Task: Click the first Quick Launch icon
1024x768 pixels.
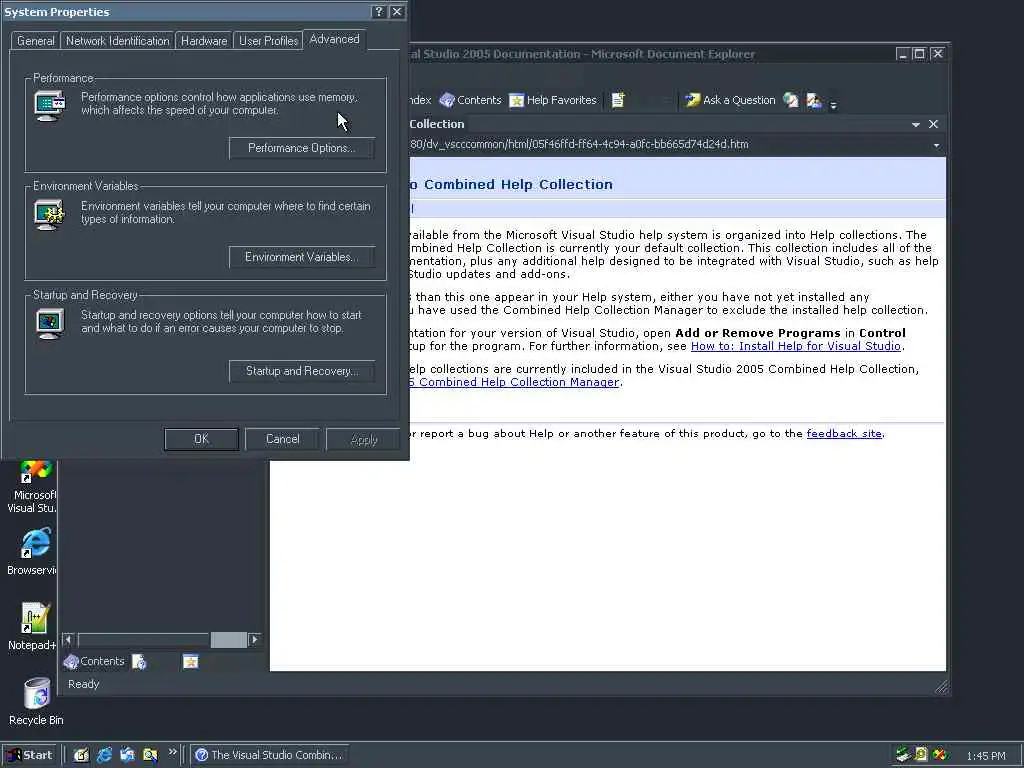Action: [x=80, y=755]
